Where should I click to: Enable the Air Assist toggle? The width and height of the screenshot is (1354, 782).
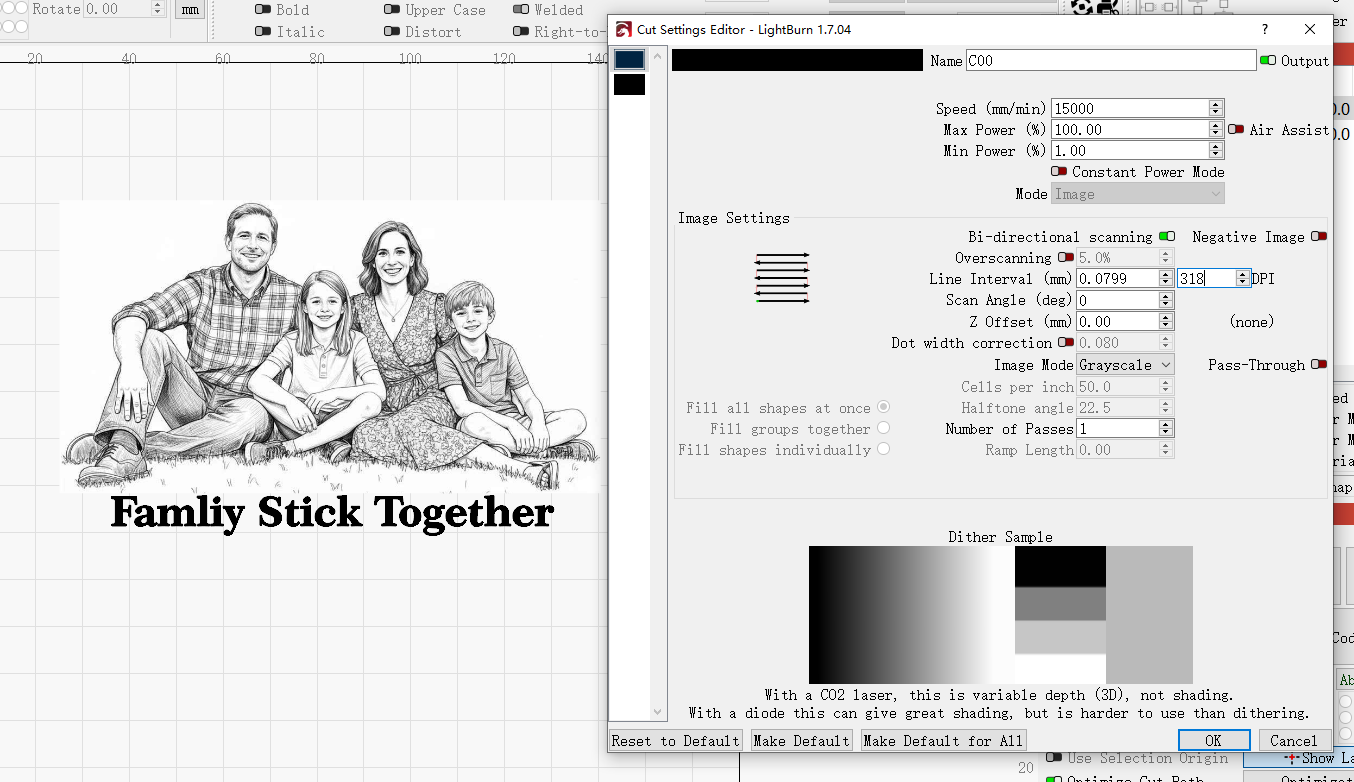coord(1236,130)
